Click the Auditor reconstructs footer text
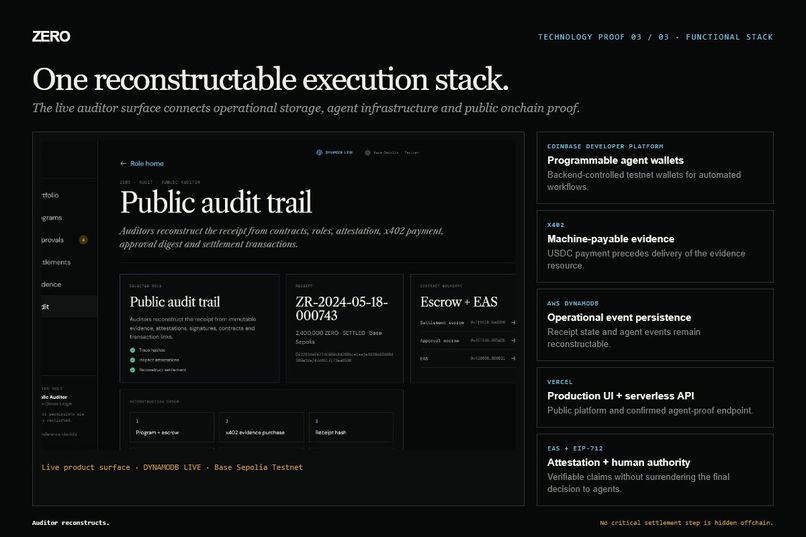Viewport: 806px width, 537px height. [70, 523]
